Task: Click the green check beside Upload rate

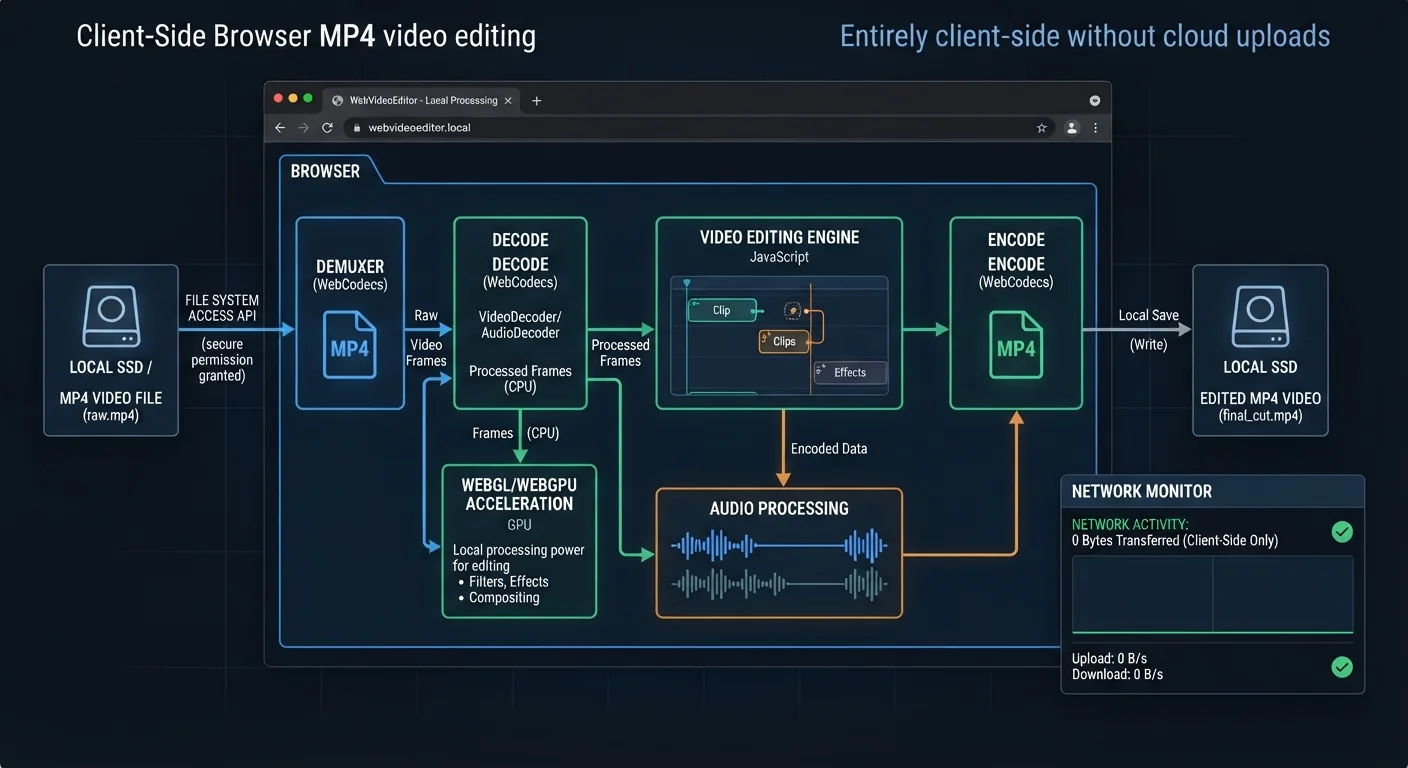Action: pos(1342,666)
